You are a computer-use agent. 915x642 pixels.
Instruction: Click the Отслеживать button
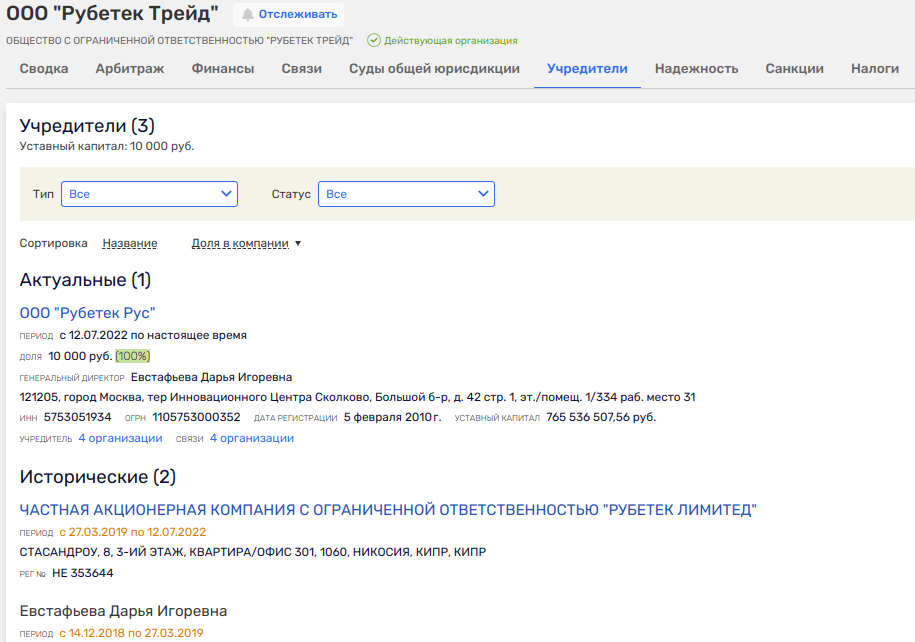point(288,15)
